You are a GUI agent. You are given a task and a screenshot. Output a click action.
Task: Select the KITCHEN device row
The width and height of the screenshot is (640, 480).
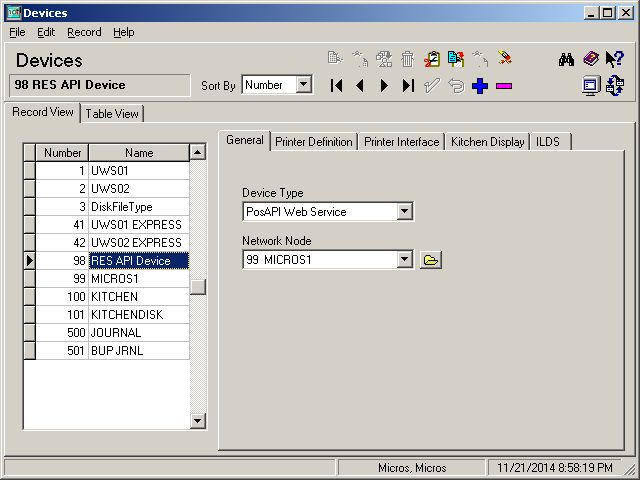point(113,296)
